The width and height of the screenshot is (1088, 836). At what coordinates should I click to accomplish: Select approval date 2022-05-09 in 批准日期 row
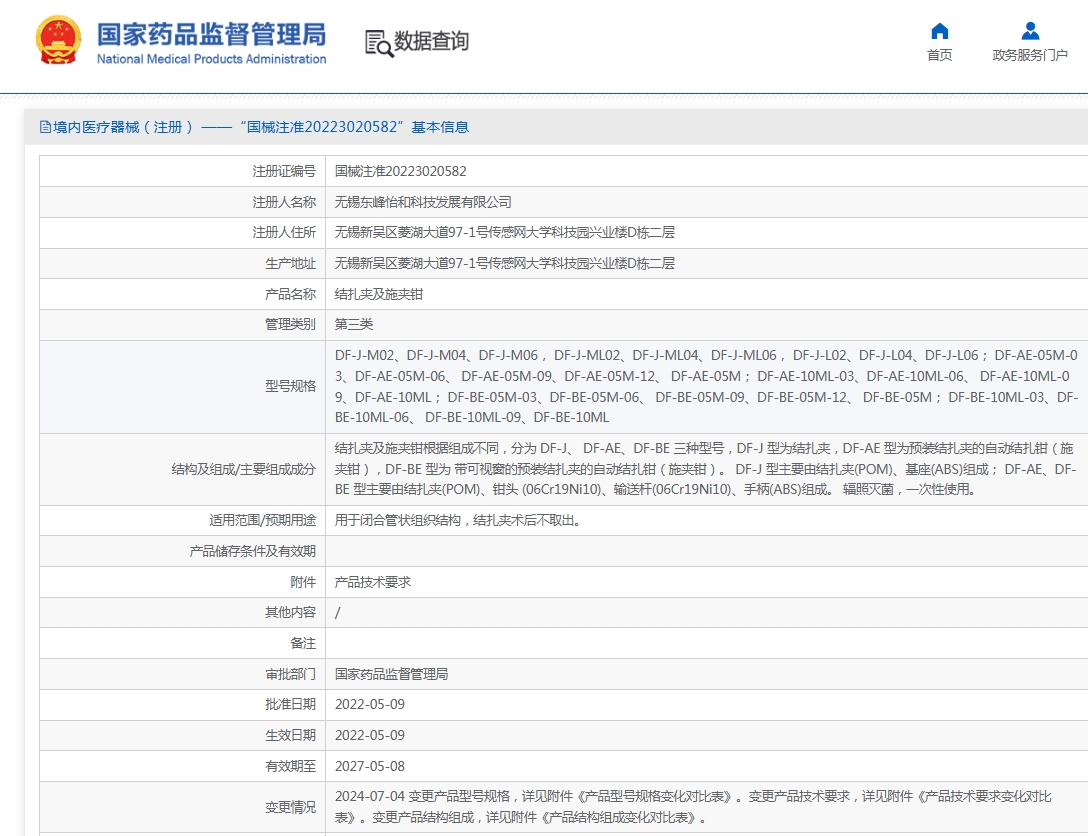pyautogui.click(x=370, y=704)
